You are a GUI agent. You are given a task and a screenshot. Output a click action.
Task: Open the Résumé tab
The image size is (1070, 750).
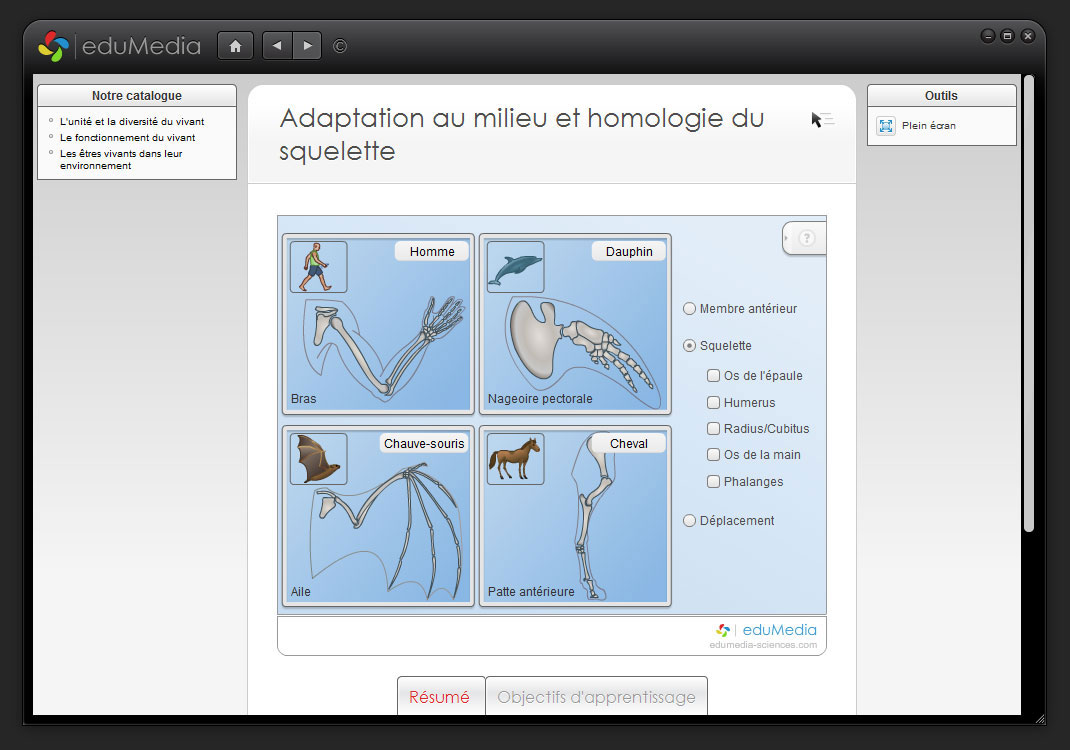440,697
